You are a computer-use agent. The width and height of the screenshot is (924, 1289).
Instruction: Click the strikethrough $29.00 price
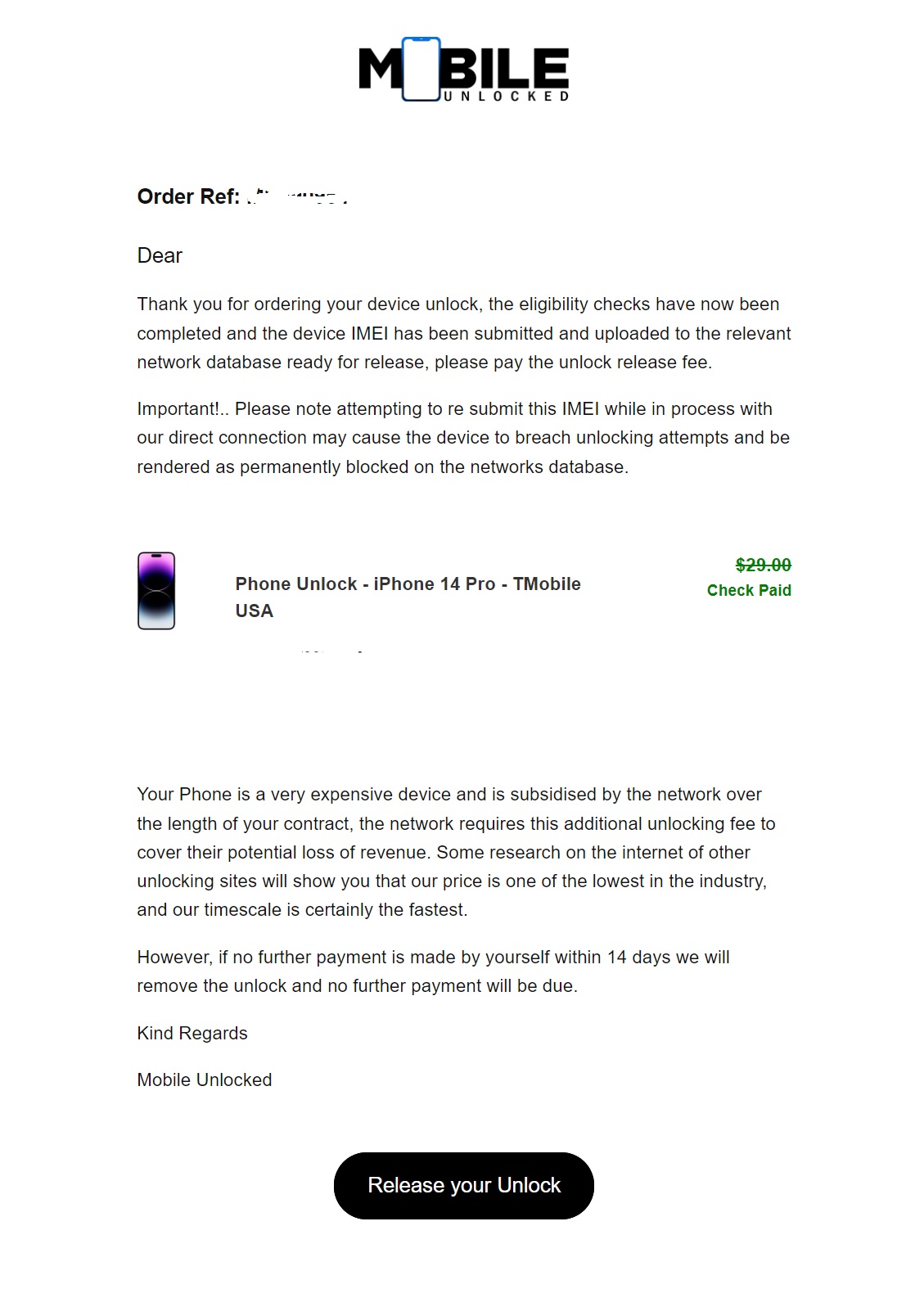click(763, 566)
